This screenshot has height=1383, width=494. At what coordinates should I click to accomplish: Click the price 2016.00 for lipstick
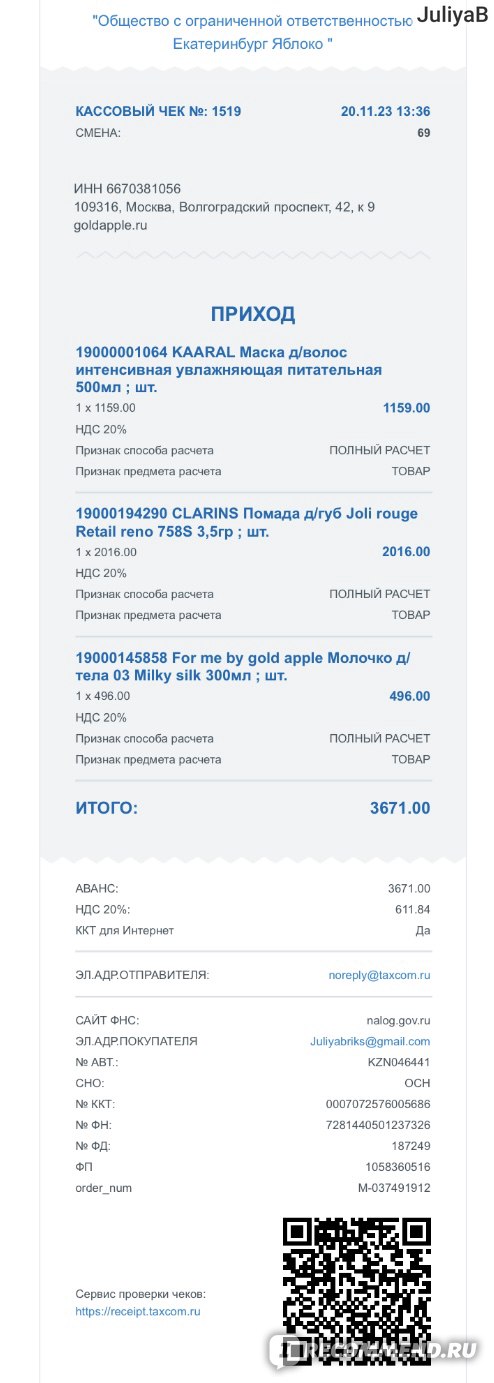click(406, 551)
